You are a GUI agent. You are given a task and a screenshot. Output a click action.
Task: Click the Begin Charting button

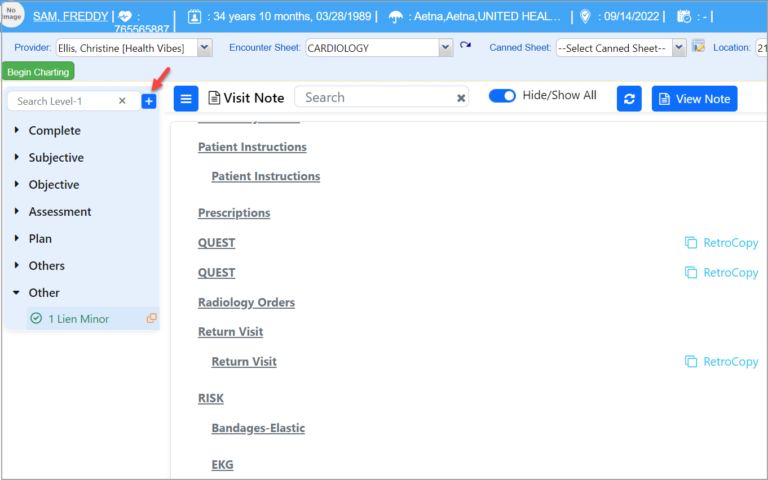[x=38, y=72]
